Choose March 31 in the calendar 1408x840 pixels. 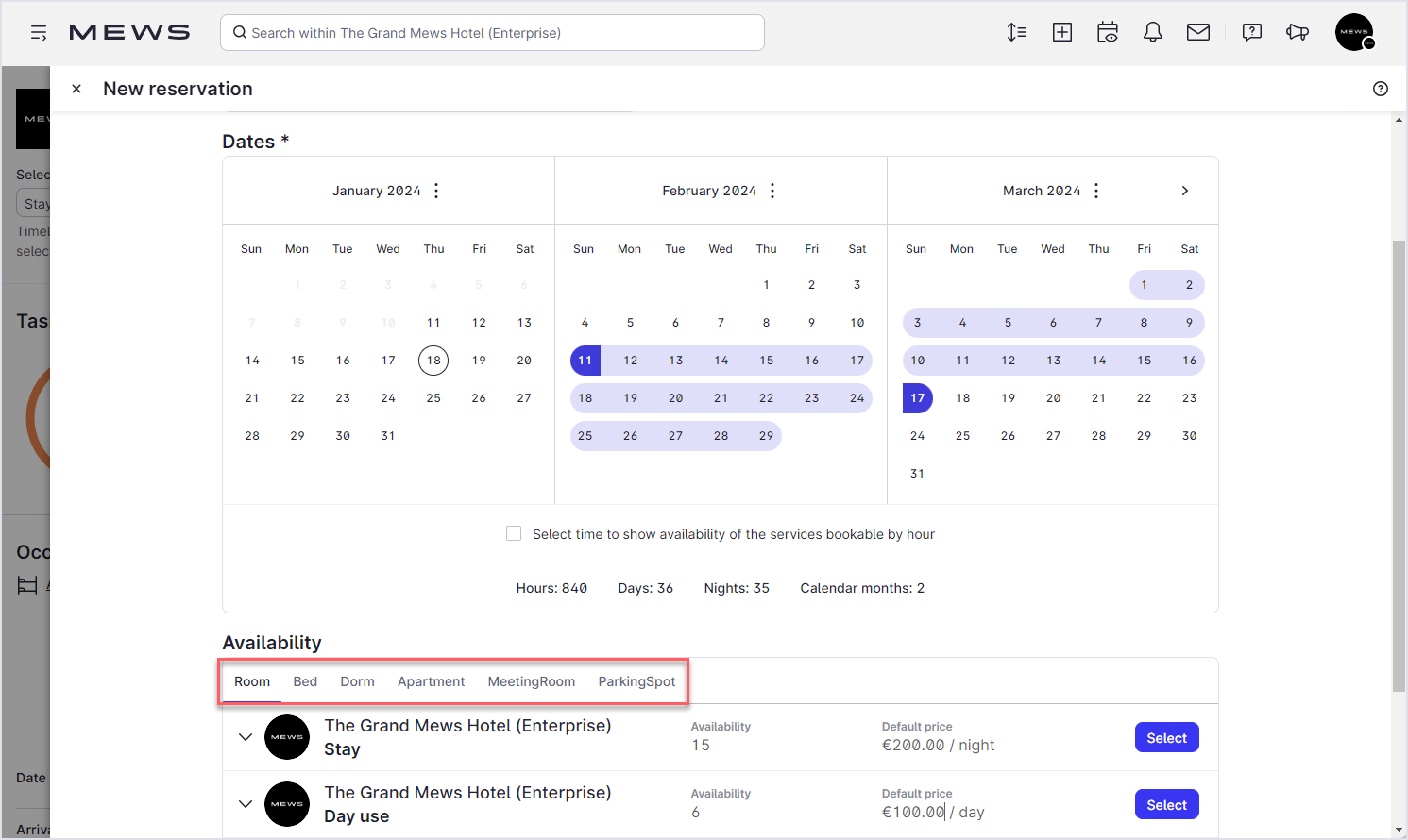(918, 474)
